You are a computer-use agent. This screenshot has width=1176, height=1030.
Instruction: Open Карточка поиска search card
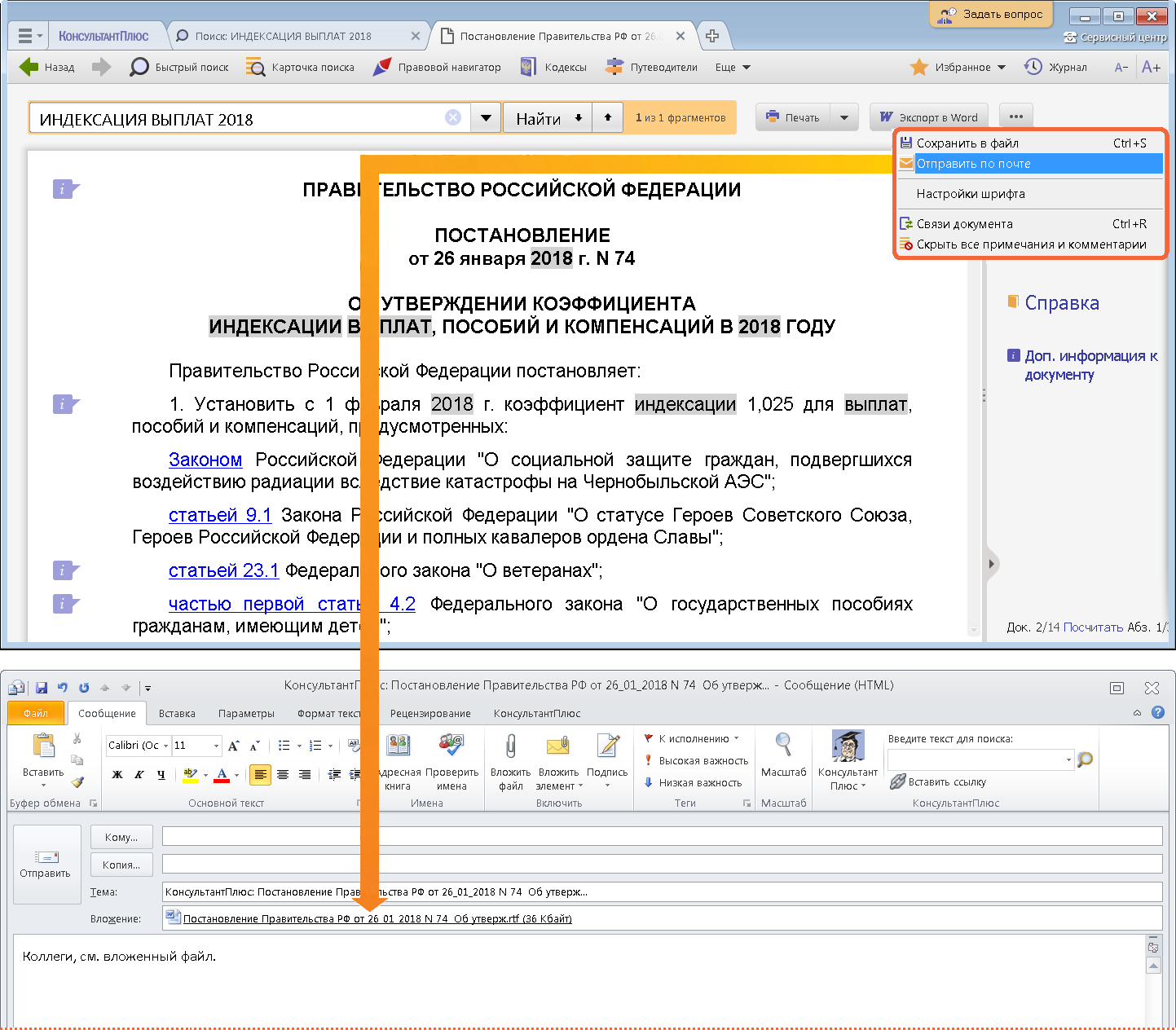tap(300, 67)
